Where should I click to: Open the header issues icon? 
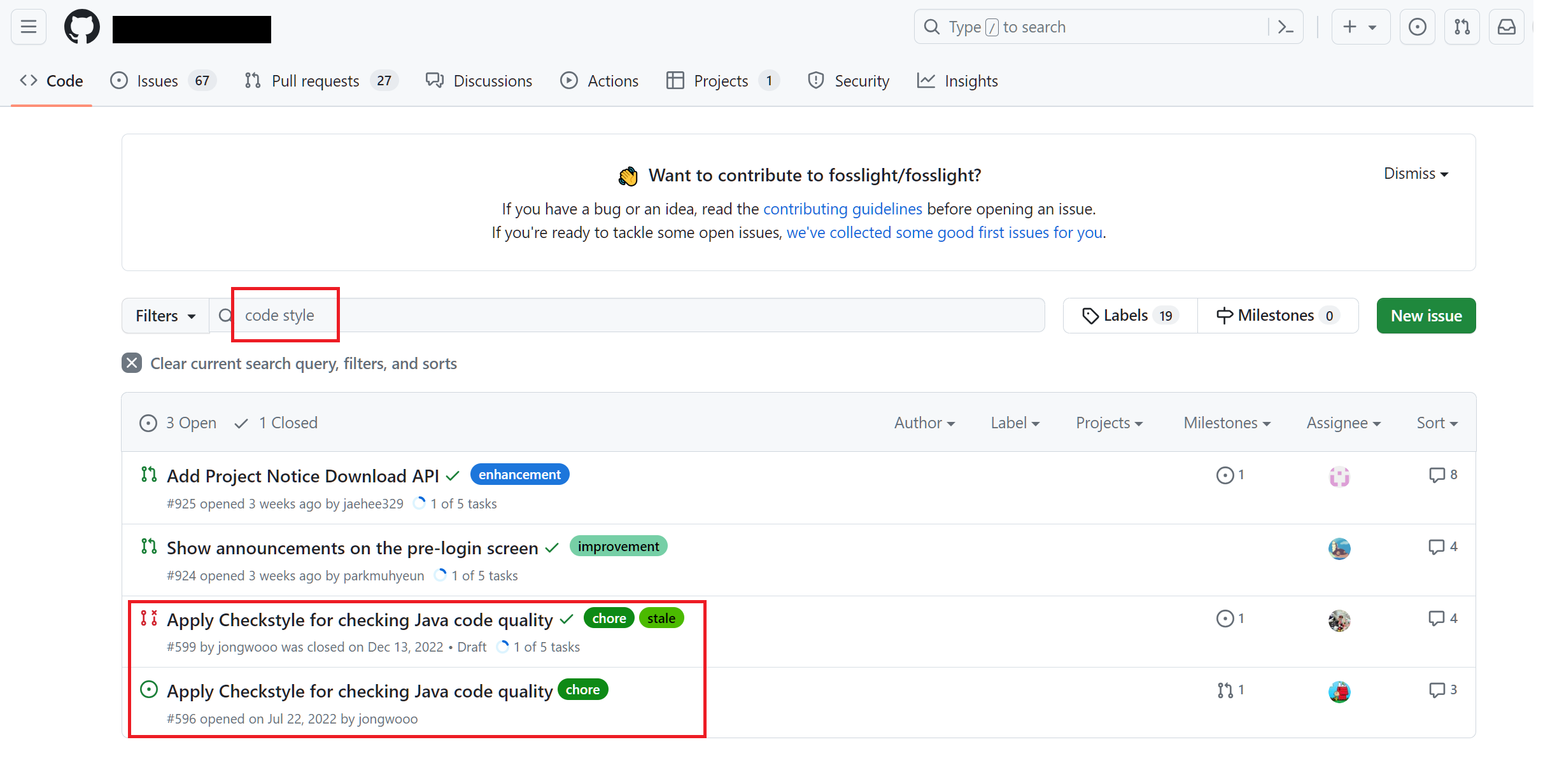pos(1417,27)
